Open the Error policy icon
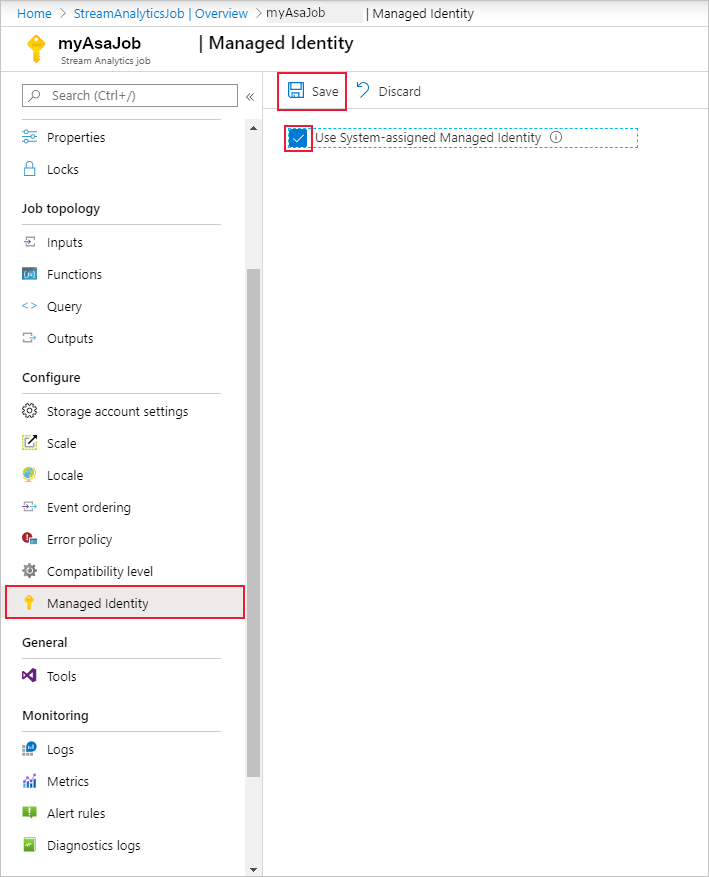 click(x=30, y=539)
